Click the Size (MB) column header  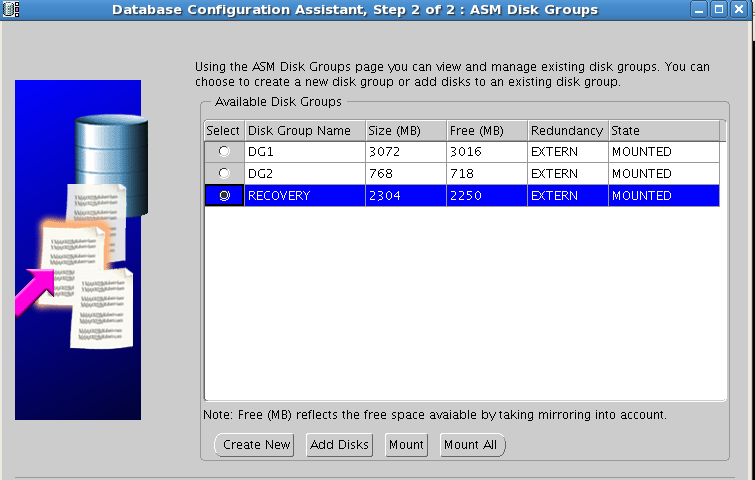click(x=406, y=130)
